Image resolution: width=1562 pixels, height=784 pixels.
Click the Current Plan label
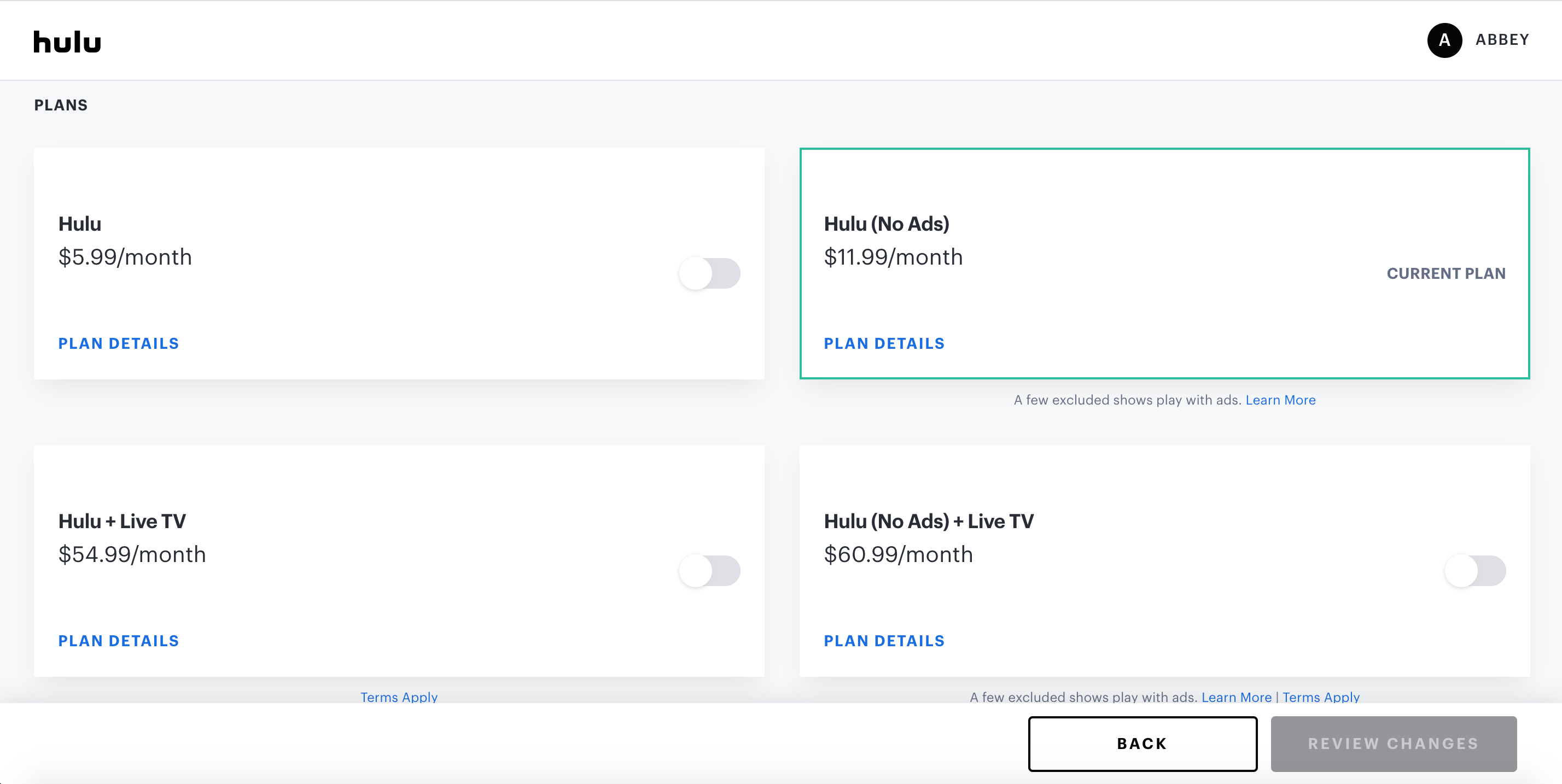(1446, 273)
